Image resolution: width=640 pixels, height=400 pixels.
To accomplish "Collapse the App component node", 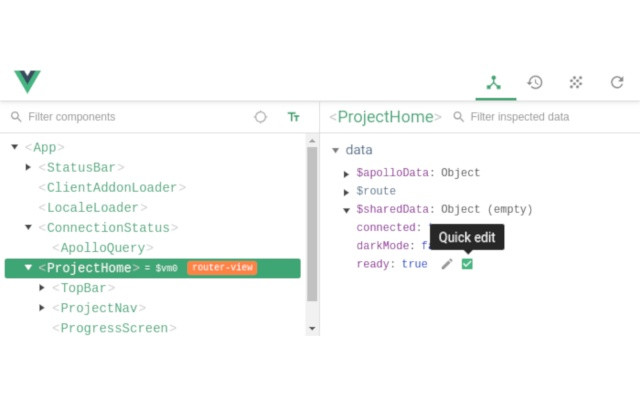I will click(15, 147).
